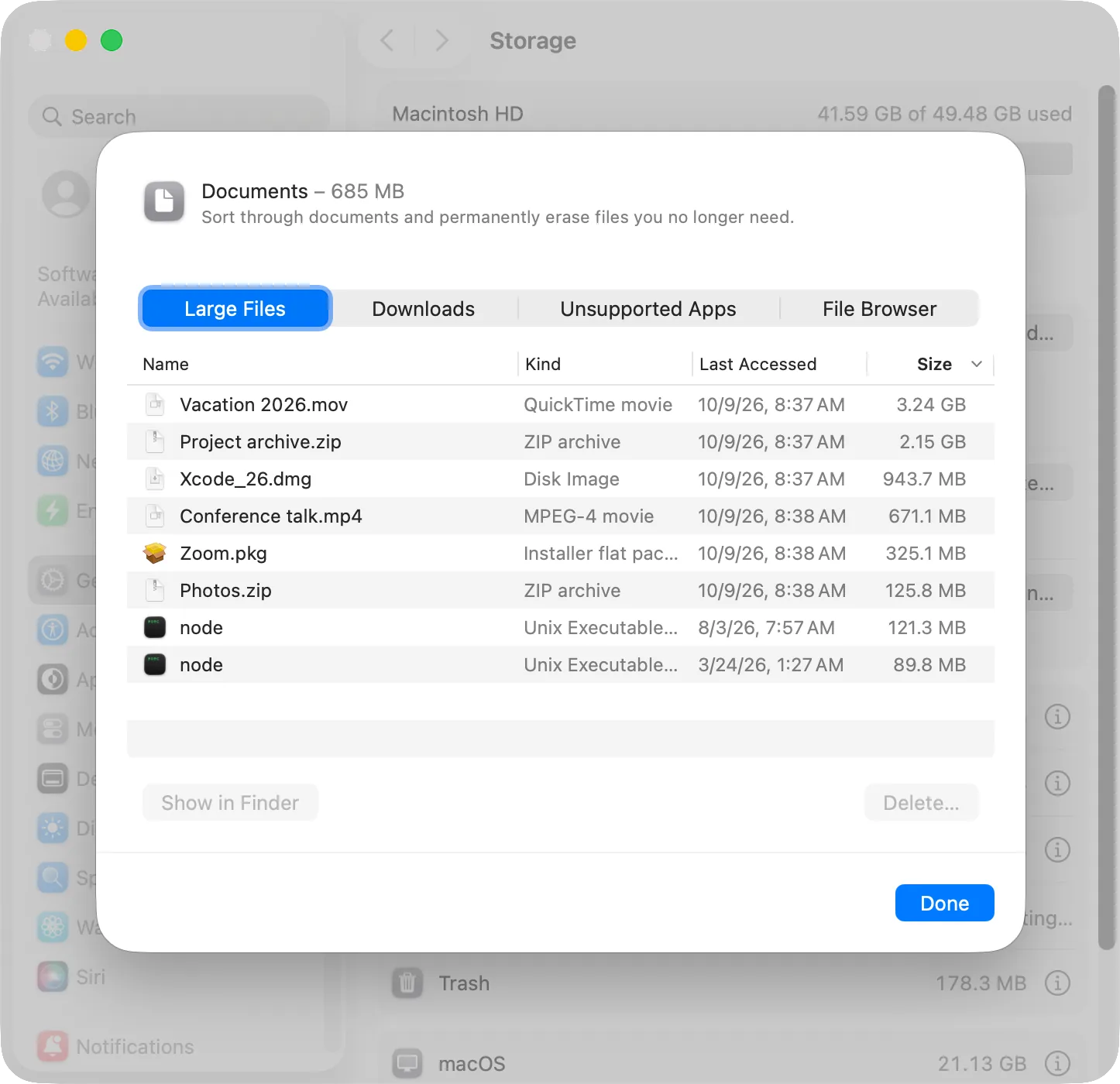Click the Trash can icon in Storage list
Image resolution: width=1120 pixels, height=1084 pixels.
[x=407, y=983]
